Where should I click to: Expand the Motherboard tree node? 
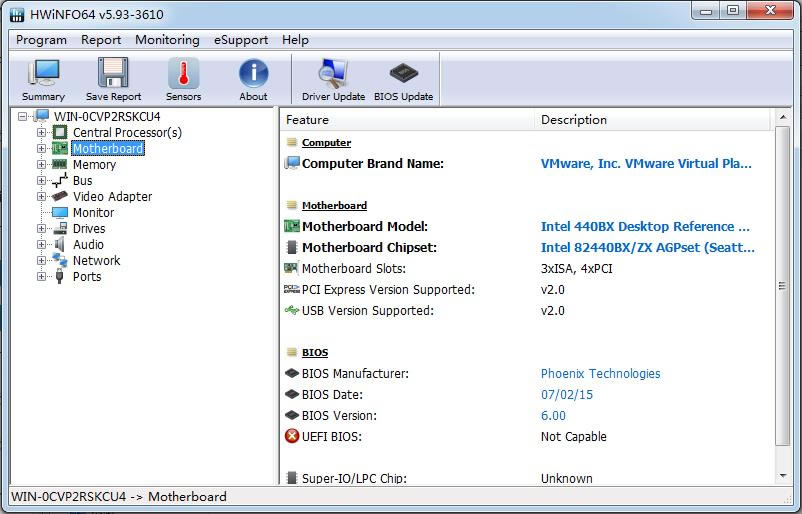[x=41, y=148]
